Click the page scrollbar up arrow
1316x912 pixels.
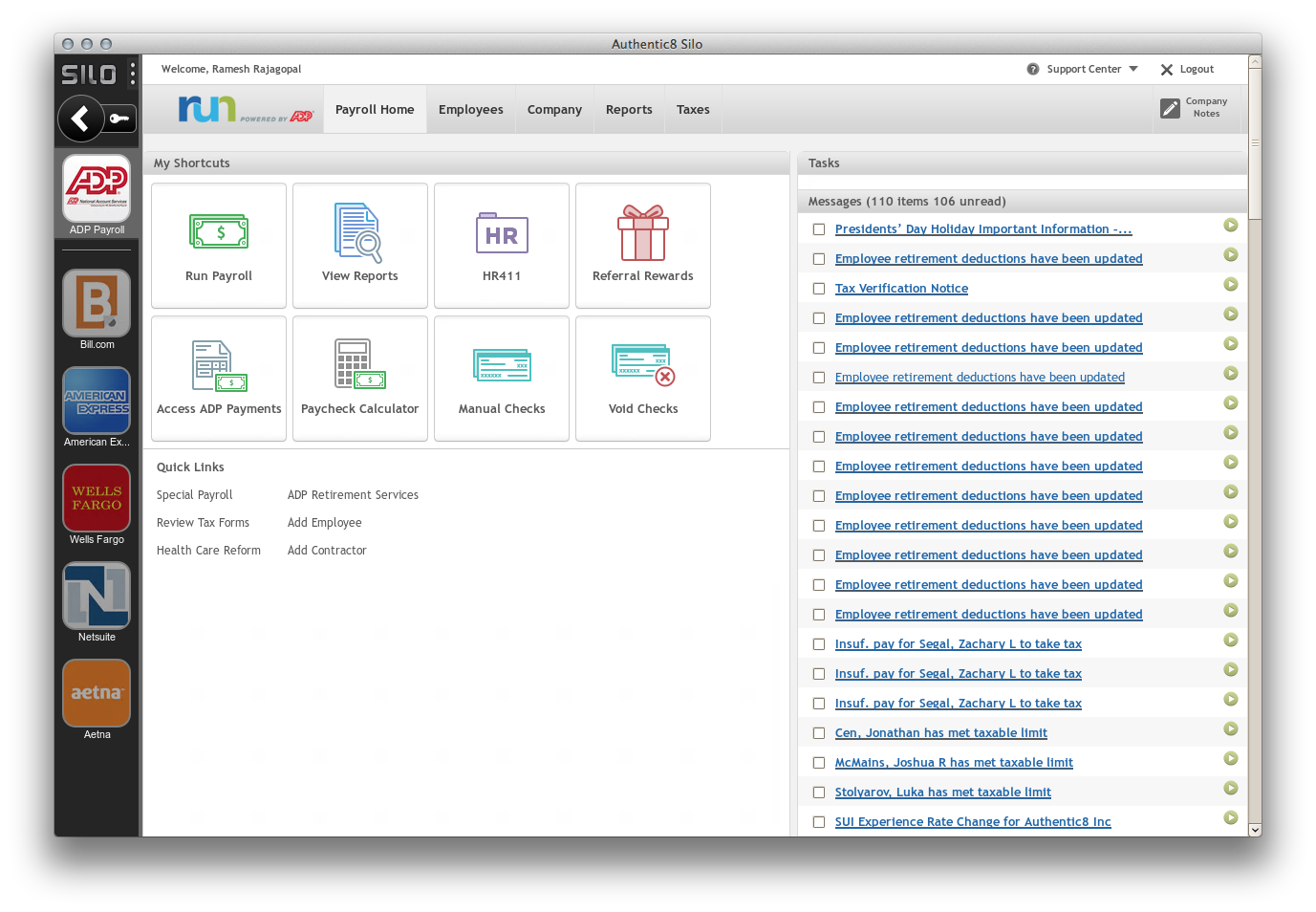point(1255,61)
